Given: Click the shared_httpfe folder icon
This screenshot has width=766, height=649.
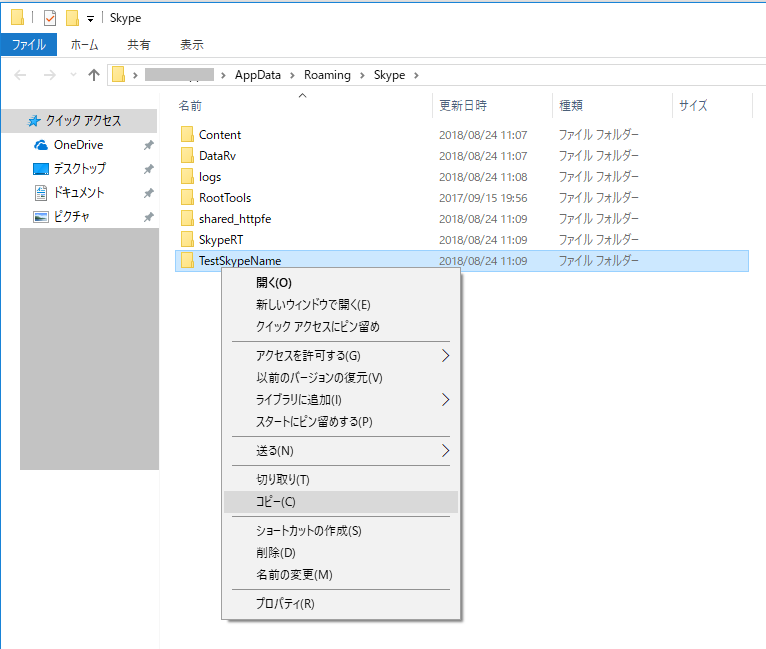Looking at the screenshot, I should click(x=187, y=218).
